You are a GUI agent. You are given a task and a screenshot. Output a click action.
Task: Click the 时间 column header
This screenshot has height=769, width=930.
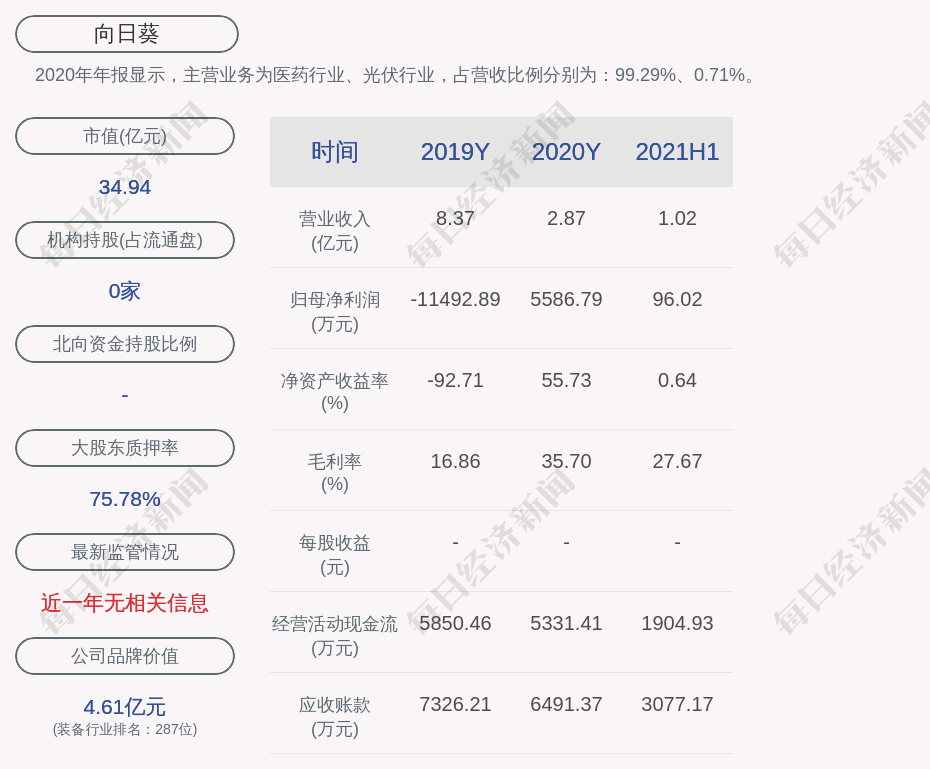335,152
